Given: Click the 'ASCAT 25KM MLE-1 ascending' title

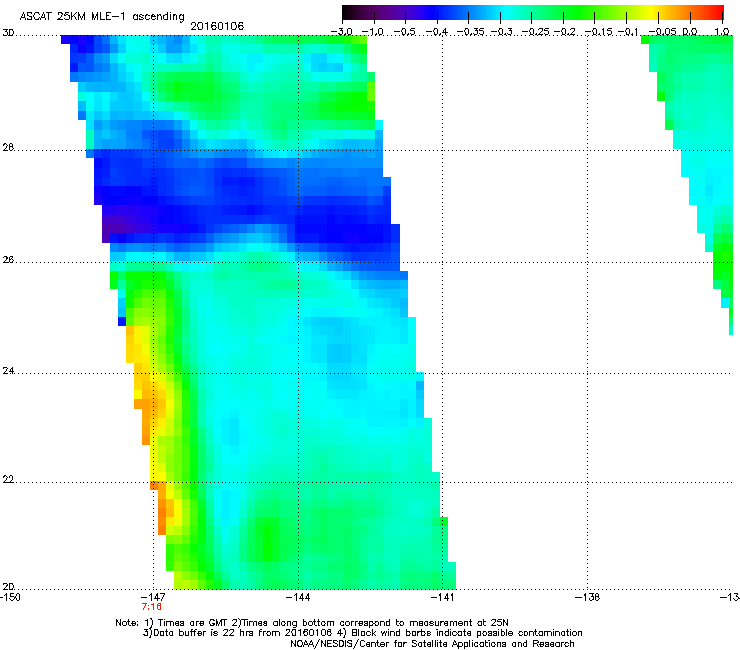Looking at the screenshot, I should pyautogui.click(x=102, y=17).
